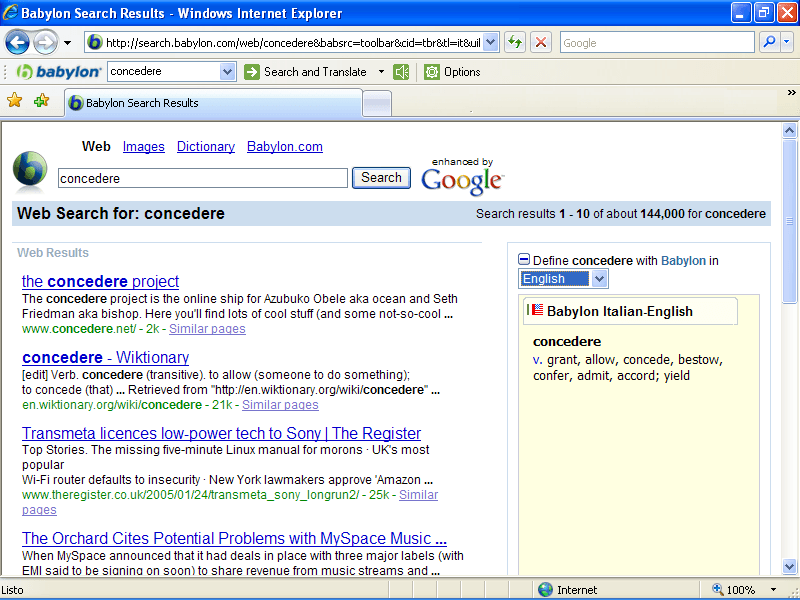The image size is (800, 600).
Task: Click the Refresh page icon
Action: tap(514, 43)
